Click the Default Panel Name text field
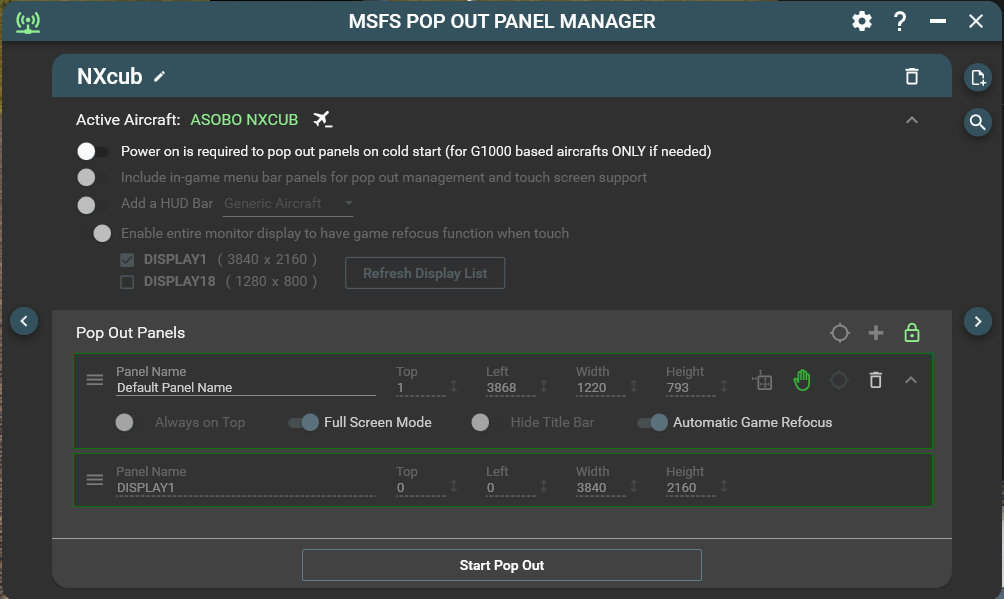The height and width of the screenshot is (599, 1004). (245, 387)
